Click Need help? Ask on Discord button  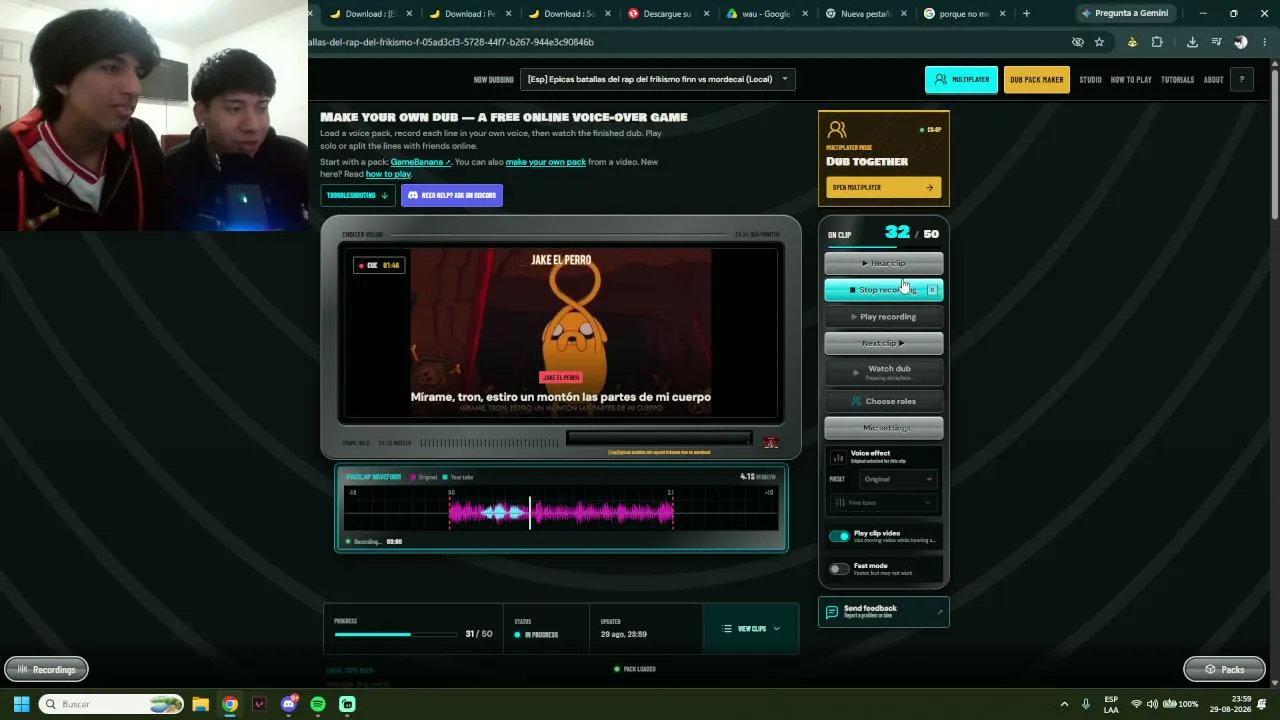coord(452,195)
